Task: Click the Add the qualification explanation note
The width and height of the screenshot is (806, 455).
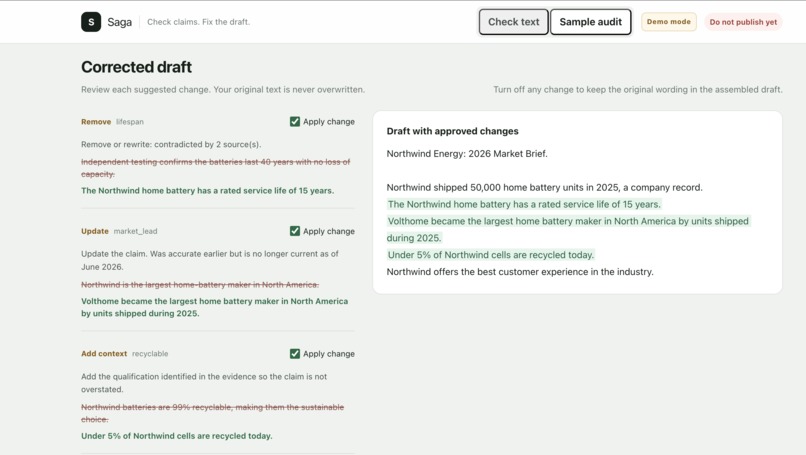Action: pos(204,383)
